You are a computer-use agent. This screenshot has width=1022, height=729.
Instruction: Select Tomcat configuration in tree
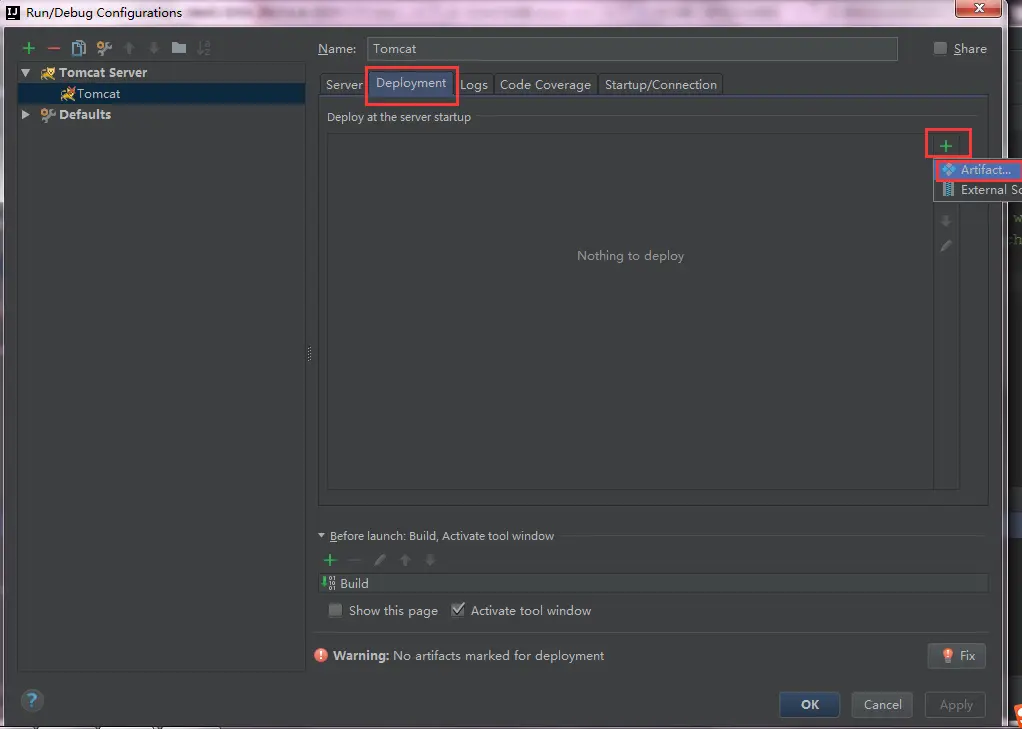click(x=162, y=93)
